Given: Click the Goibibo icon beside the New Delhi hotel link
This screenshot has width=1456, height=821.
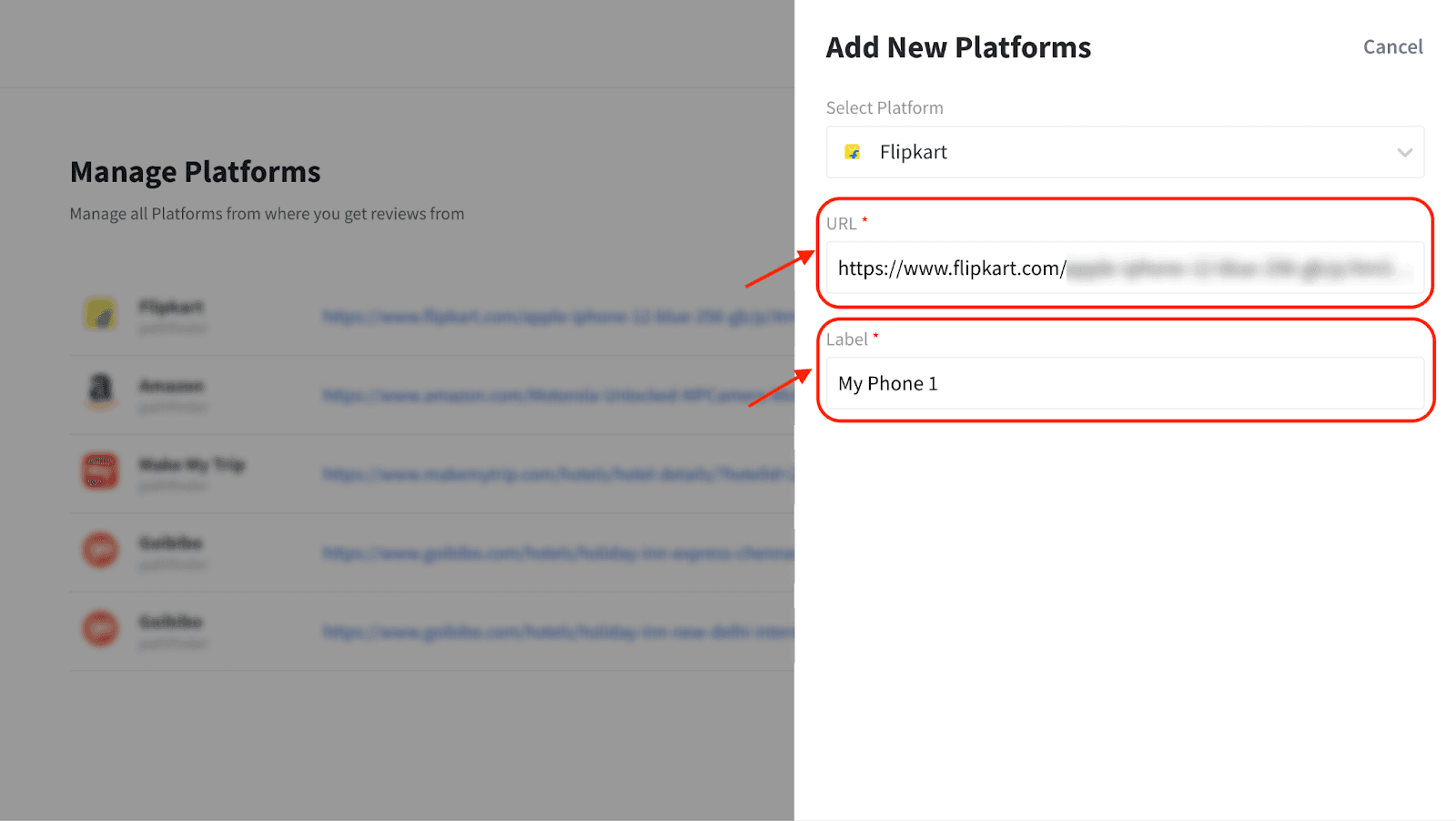Looking at the screenshot, I should [100, 629].
